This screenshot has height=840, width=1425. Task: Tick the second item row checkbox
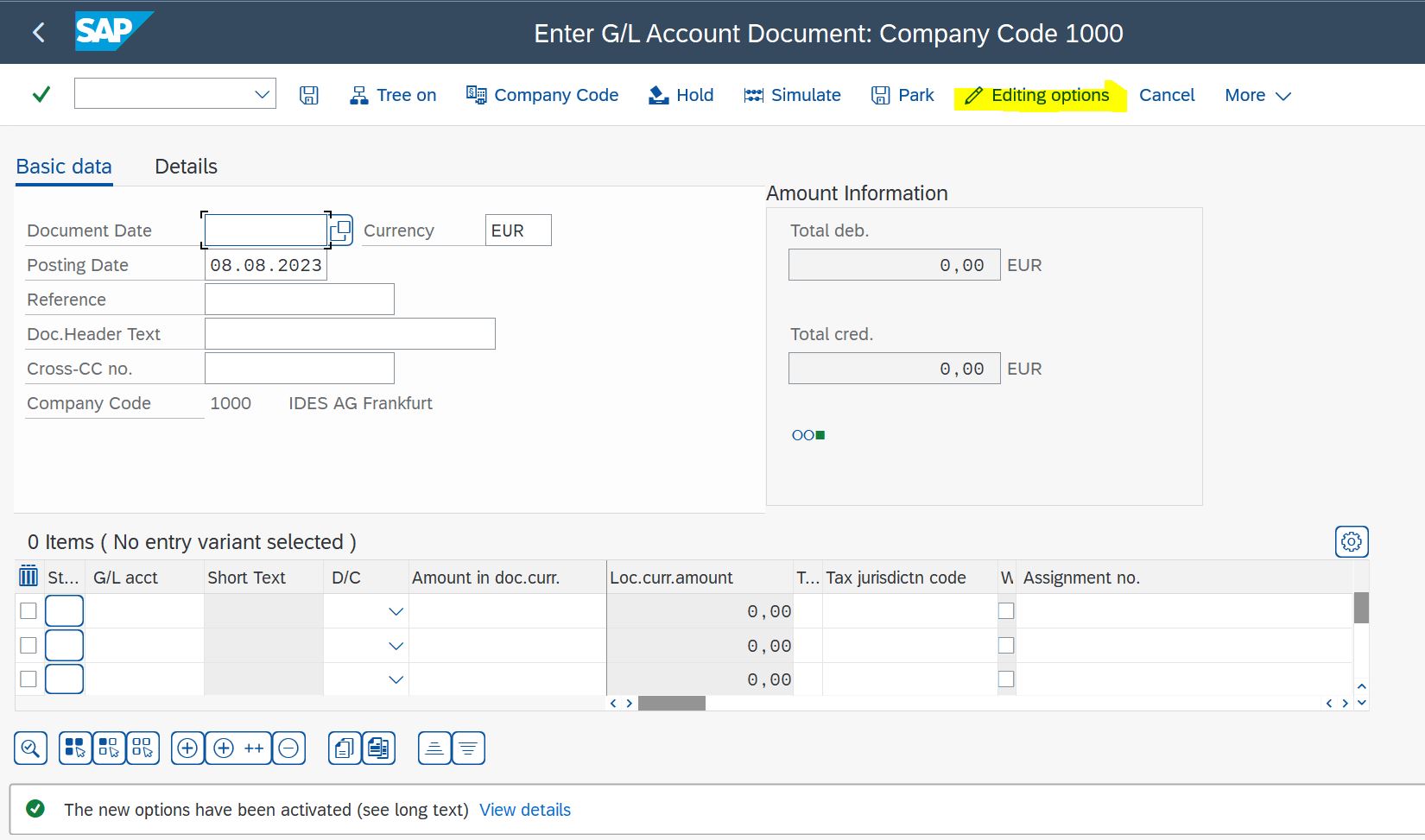pyautogui.click(x=28, y=645)
